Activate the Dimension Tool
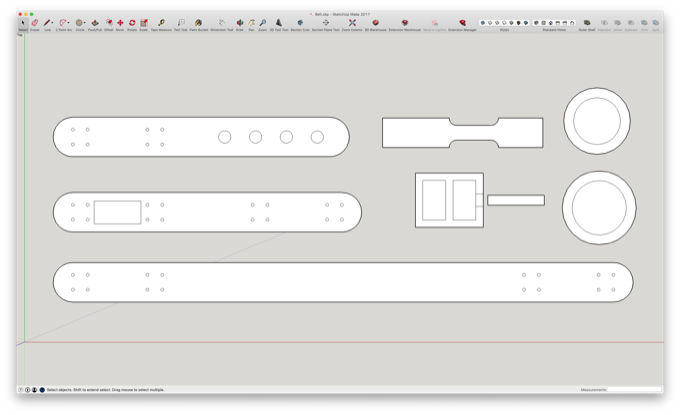 pos(222,25)
